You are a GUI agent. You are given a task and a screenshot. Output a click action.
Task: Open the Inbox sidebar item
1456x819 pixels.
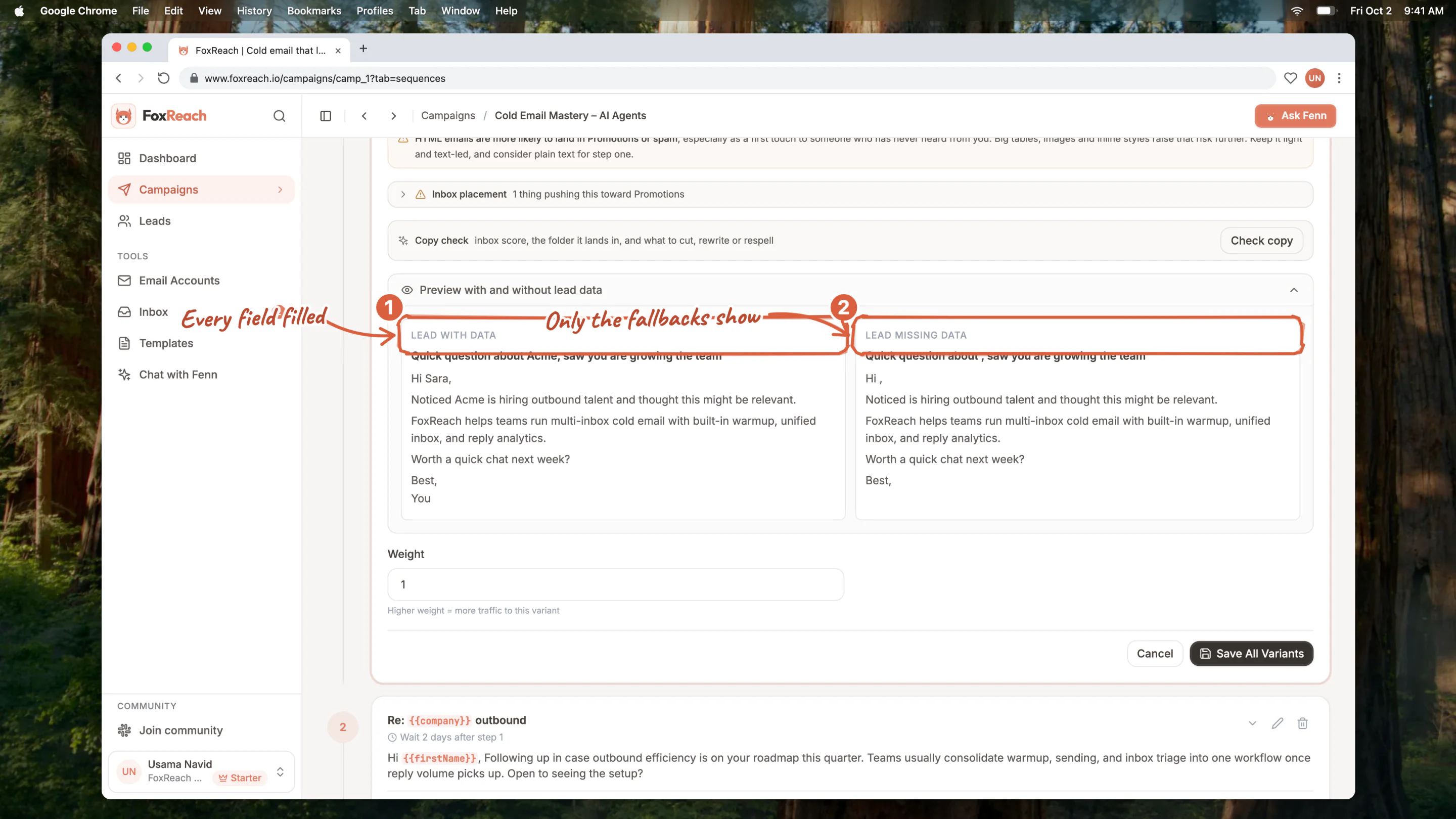[x=201, y=312]
